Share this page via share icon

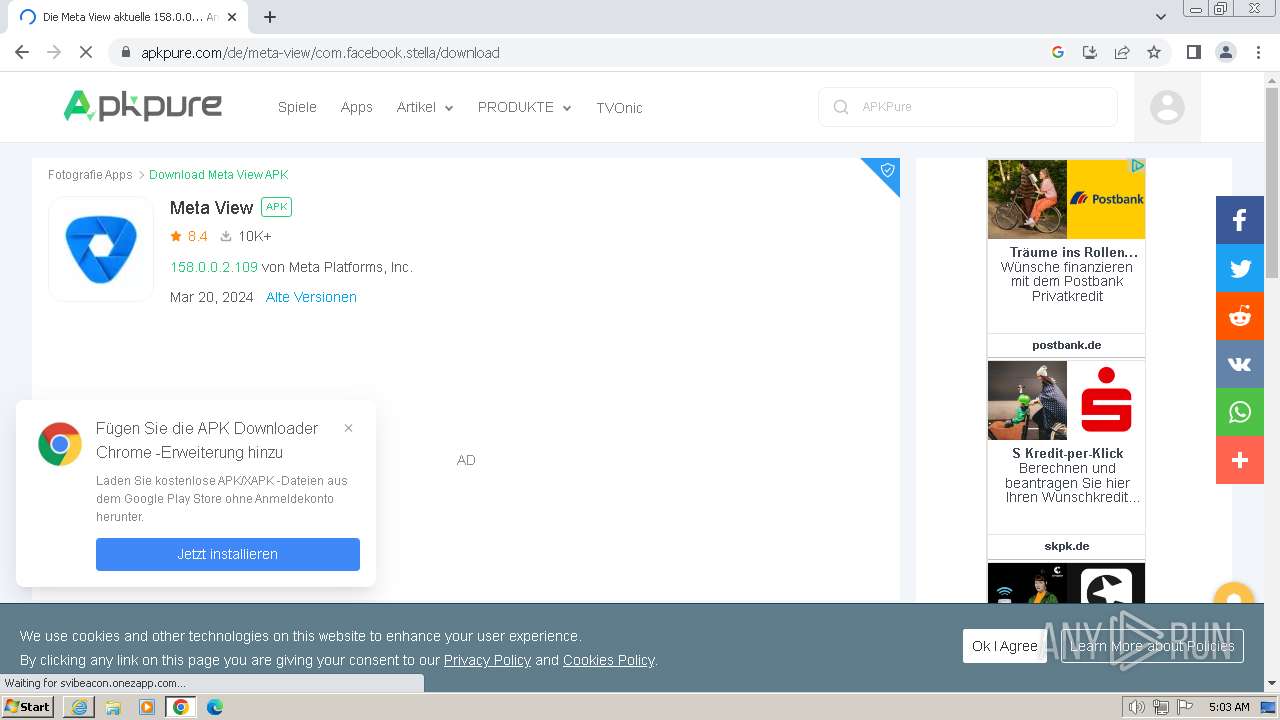(1122, 52)
